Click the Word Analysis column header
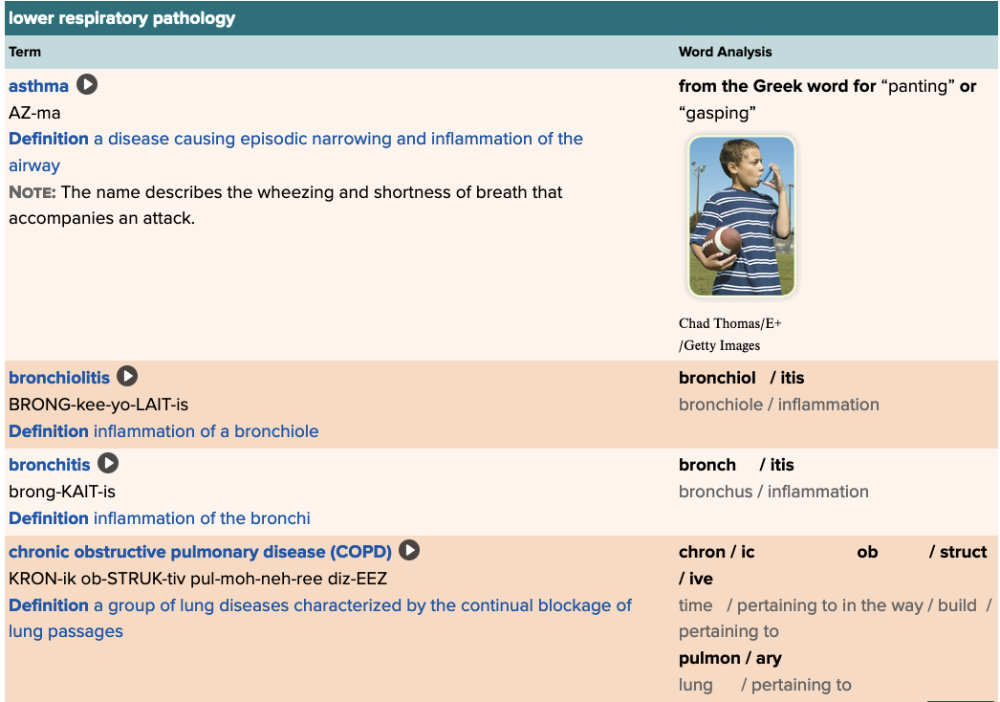The width and height of the screenshot is (1000, 702). coord(725,52)
